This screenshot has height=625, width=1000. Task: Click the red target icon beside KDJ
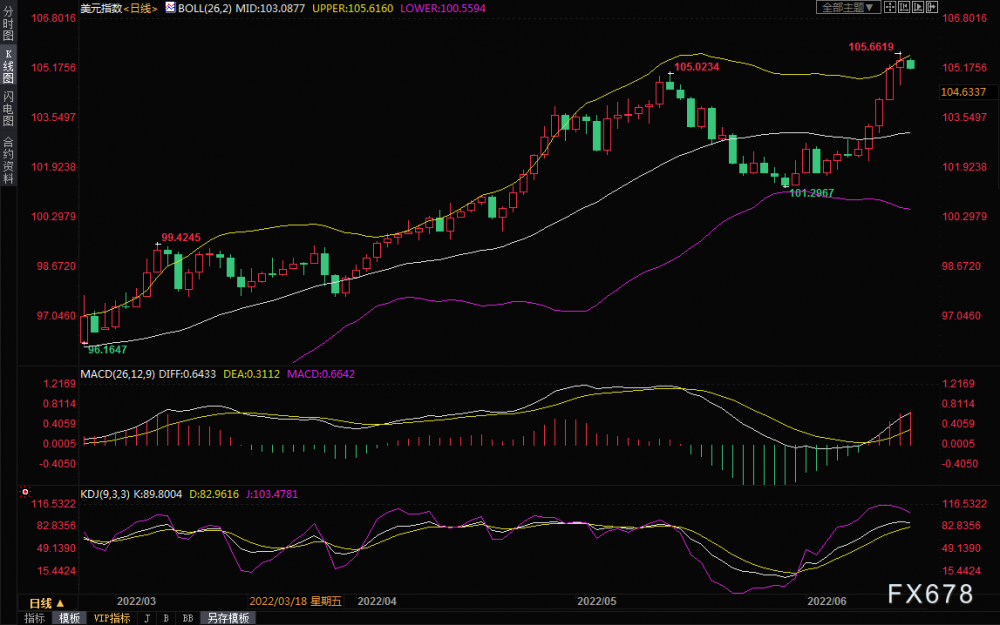[25, 492]
